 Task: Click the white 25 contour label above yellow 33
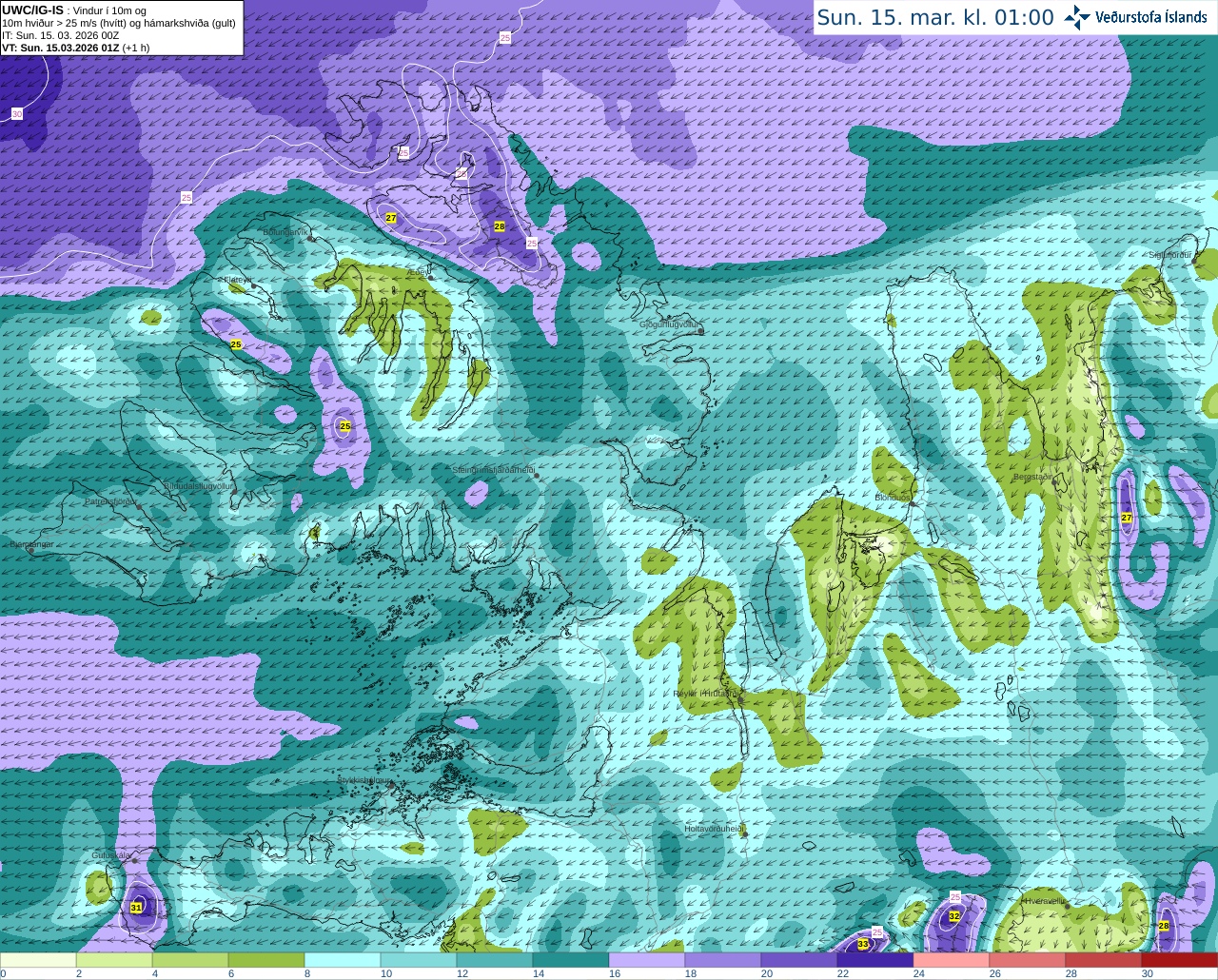point(877,931)
